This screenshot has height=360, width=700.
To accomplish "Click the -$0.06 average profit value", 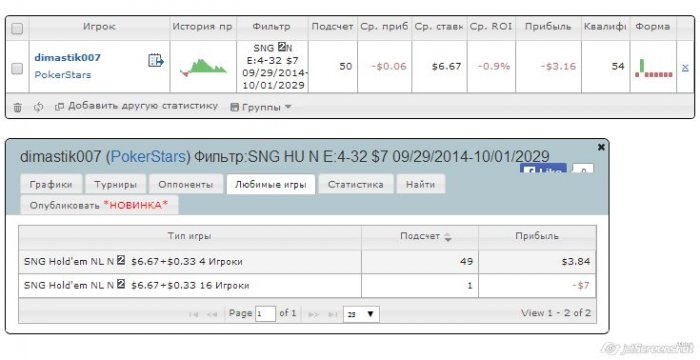I will [x=389, y=67].
